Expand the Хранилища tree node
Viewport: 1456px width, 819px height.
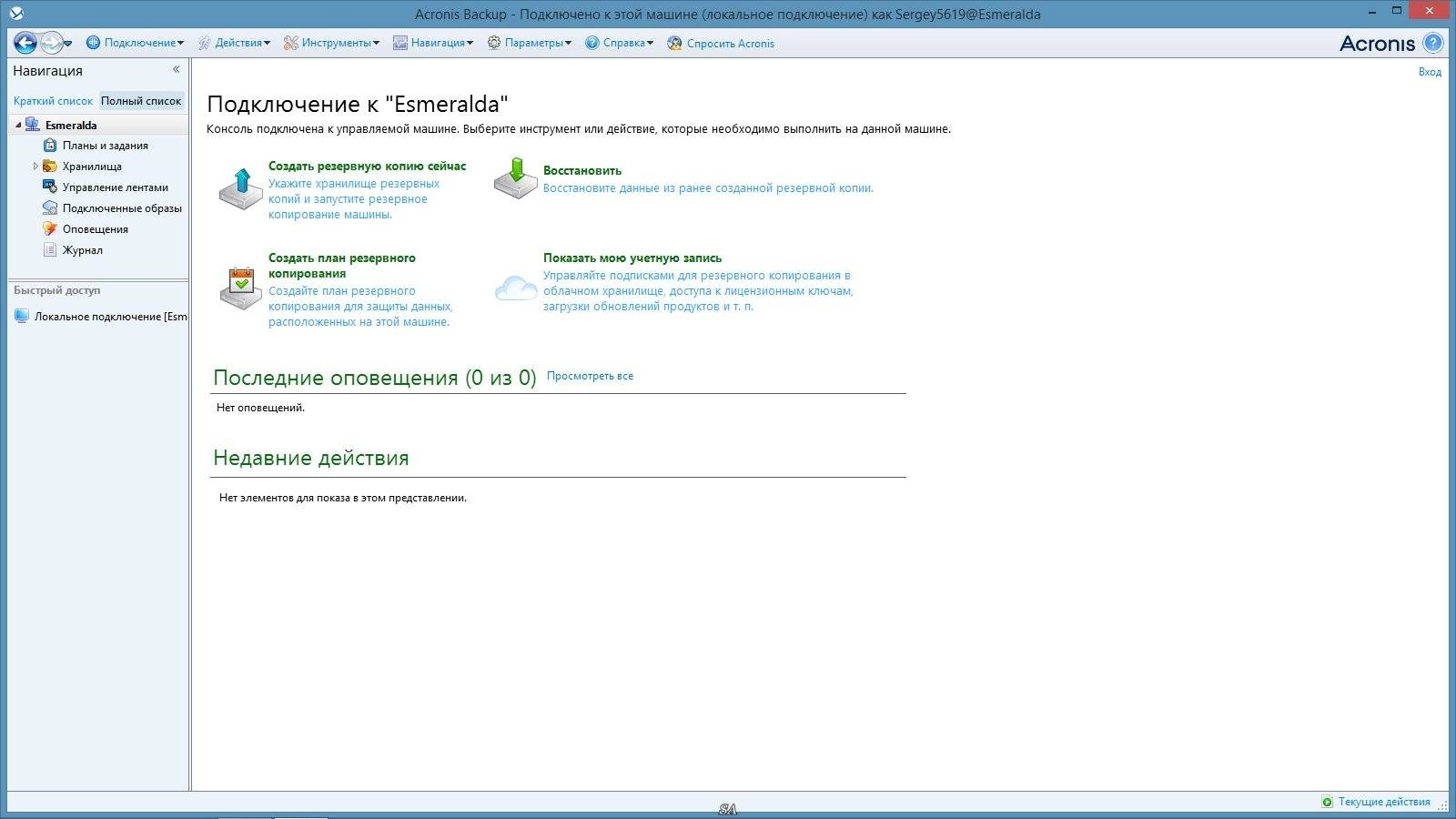(35, 167)
